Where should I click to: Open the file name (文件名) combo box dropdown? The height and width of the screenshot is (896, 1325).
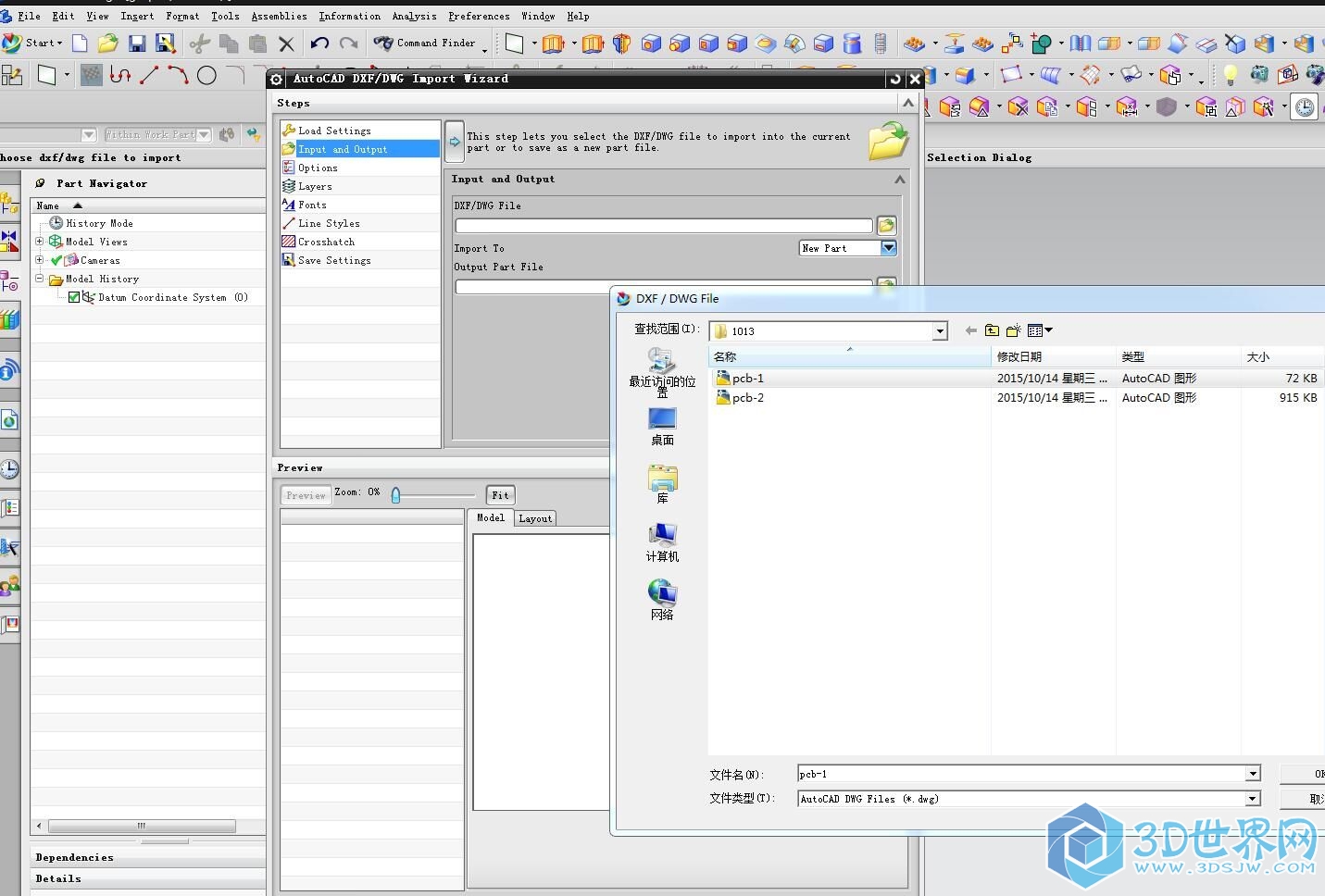1253,774
